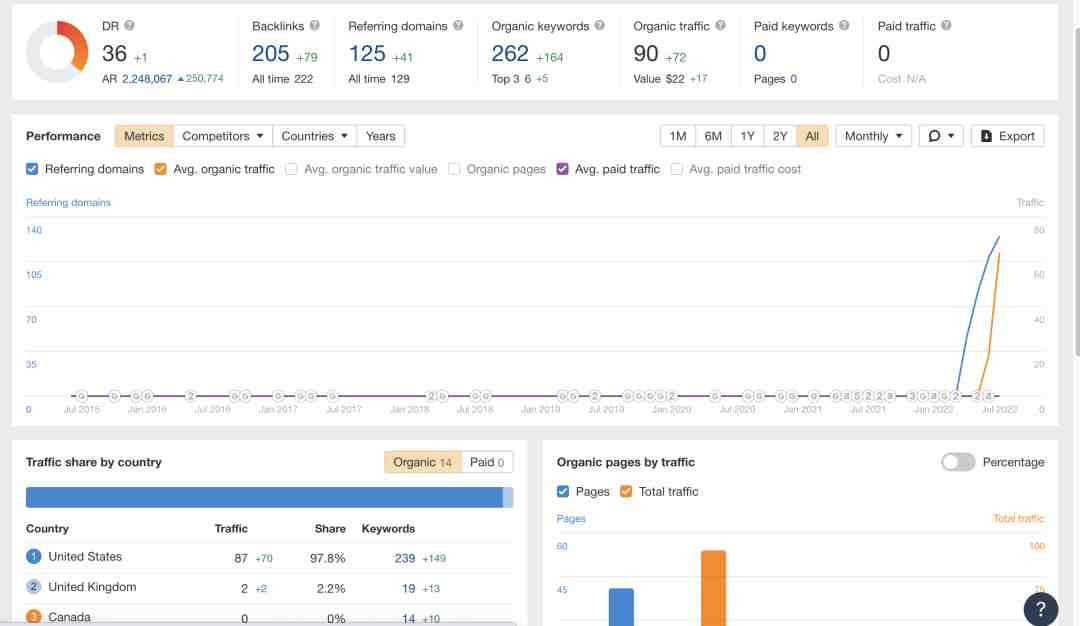Click the United Kingdom country name

coord(92,587)
